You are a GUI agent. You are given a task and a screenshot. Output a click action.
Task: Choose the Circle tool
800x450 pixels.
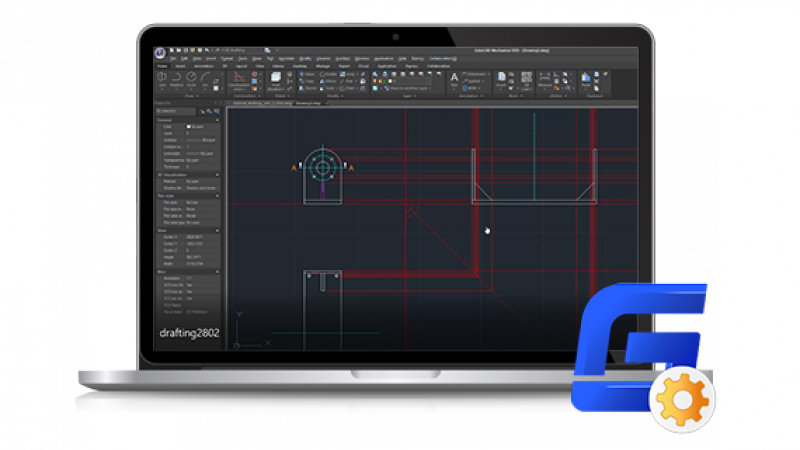(x=193, y=76)
